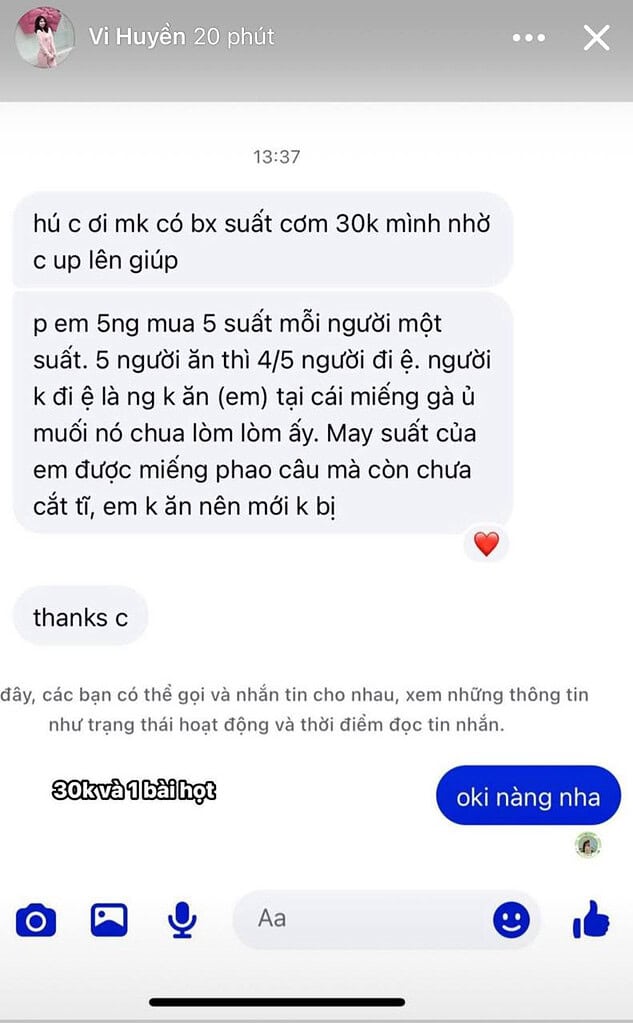
Task: Tap the 'thanks c' message bubble
Action: [80, 617]
